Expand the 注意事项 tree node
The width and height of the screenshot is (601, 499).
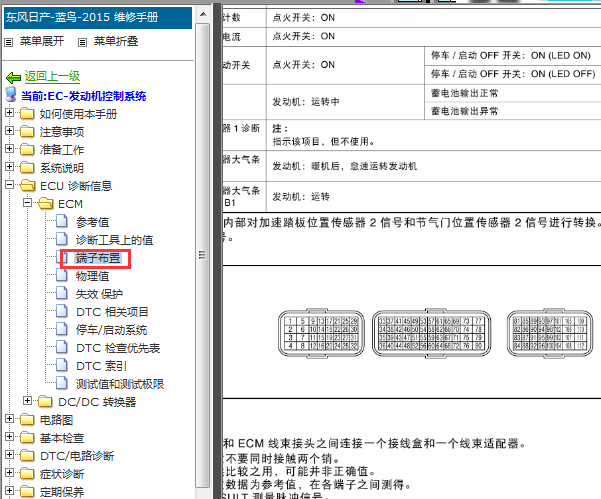tap(10, 131)
